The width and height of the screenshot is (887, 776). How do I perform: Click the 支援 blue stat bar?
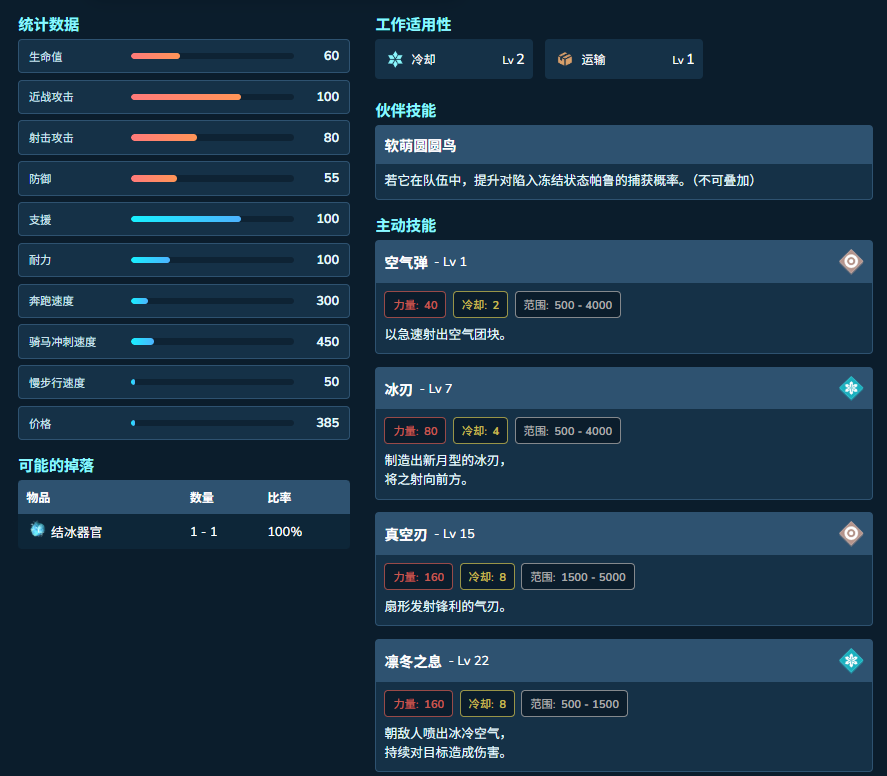[212, 219]
